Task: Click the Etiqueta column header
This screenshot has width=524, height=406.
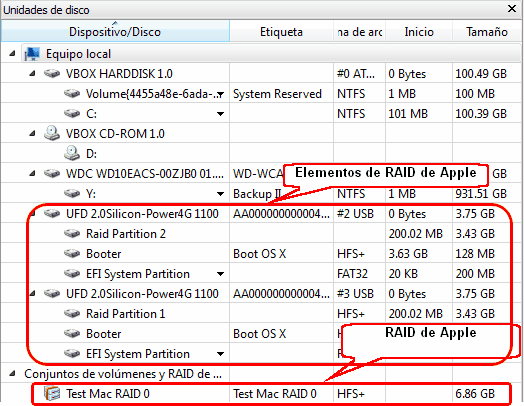Action: click(281, 32)
